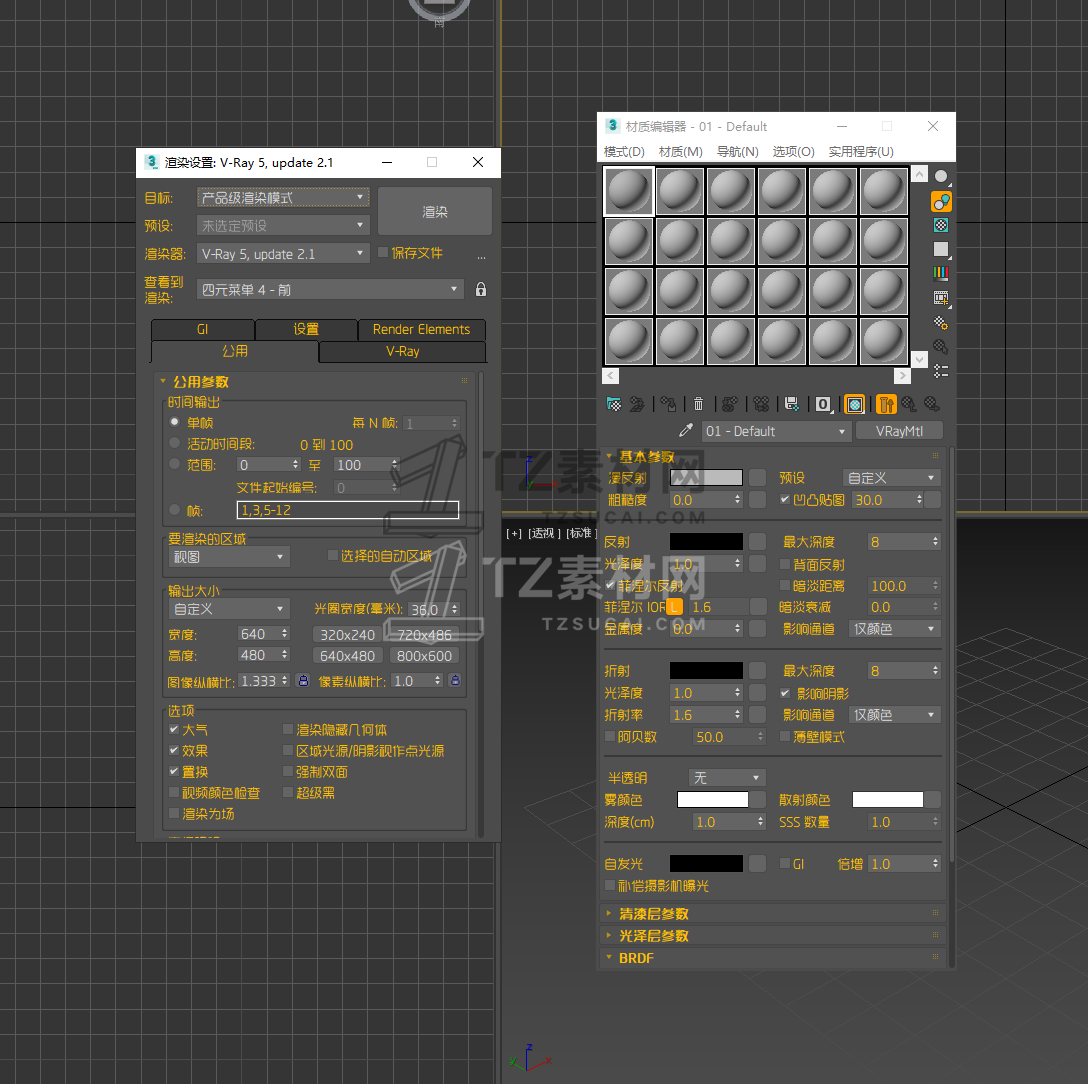Open the 输出大小 custom size dropdown

click(x=229, y=609)
